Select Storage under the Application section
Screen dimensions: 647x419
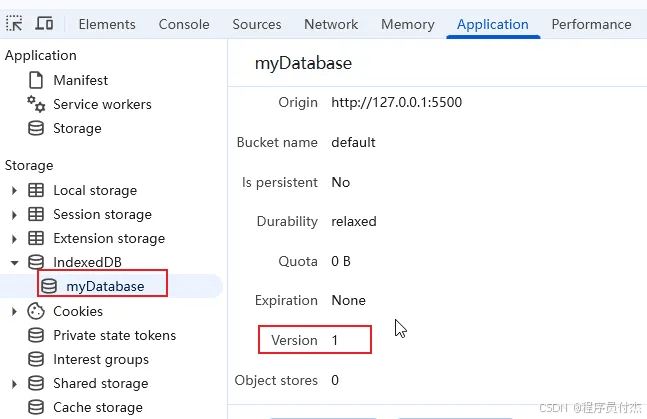pos(77,128)
